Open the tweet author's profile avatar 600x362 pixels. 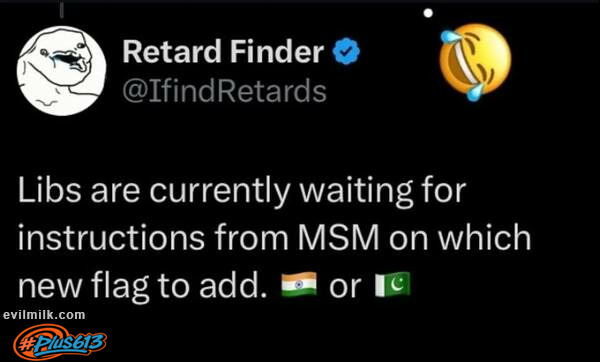pyautogui.click(x=61, y=71)
